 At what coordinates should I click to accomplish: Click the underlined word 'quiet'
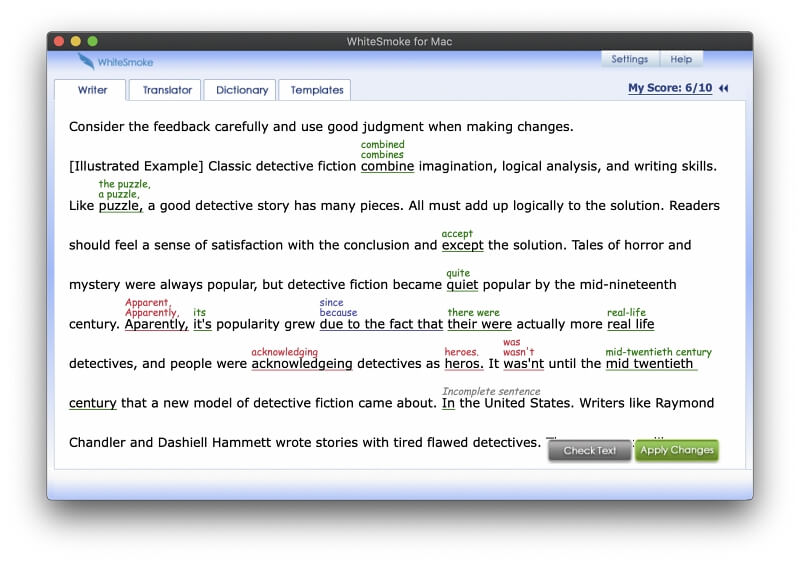click(462, 285)
